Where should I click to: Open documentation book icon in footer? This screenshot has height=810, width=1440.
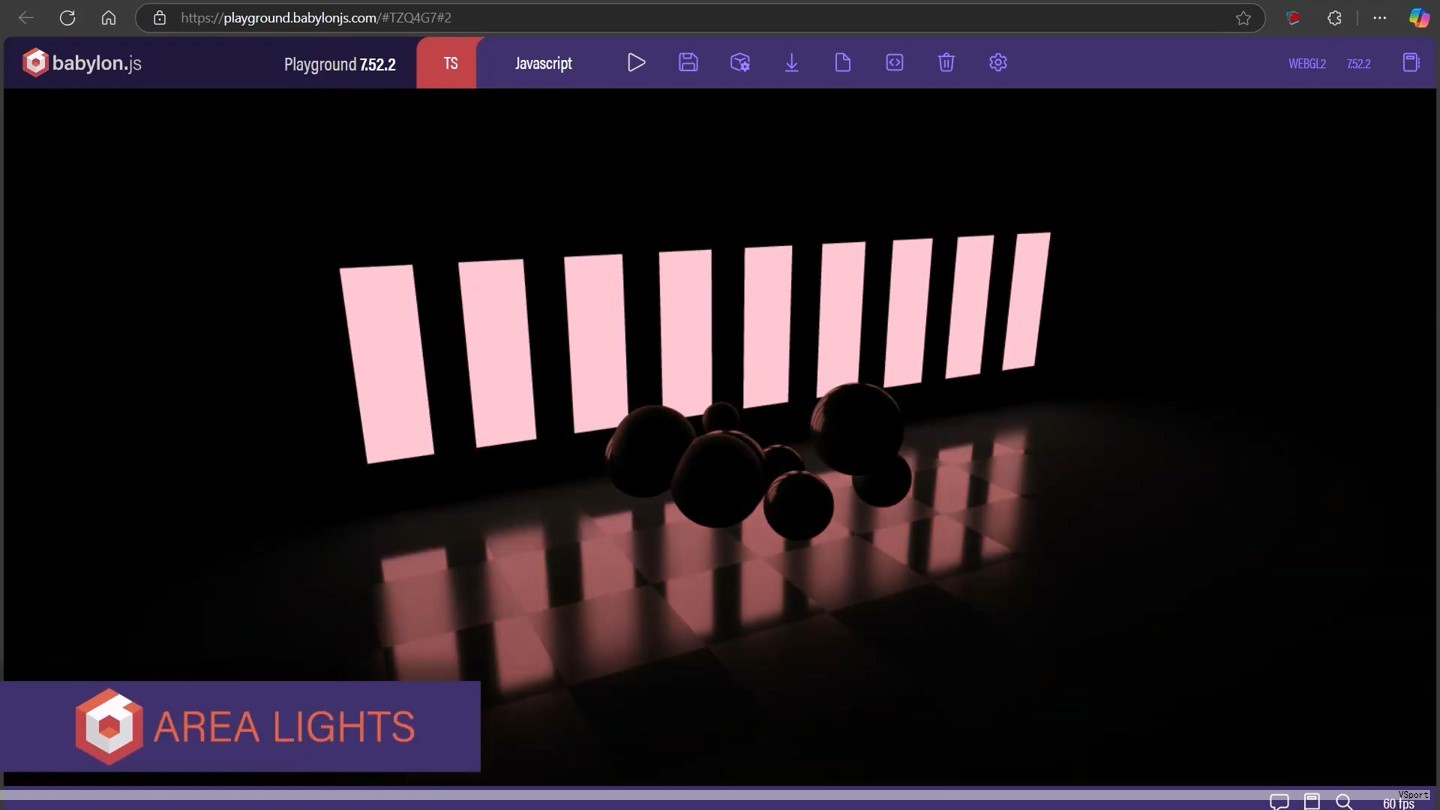click(x=1312, y=802)
